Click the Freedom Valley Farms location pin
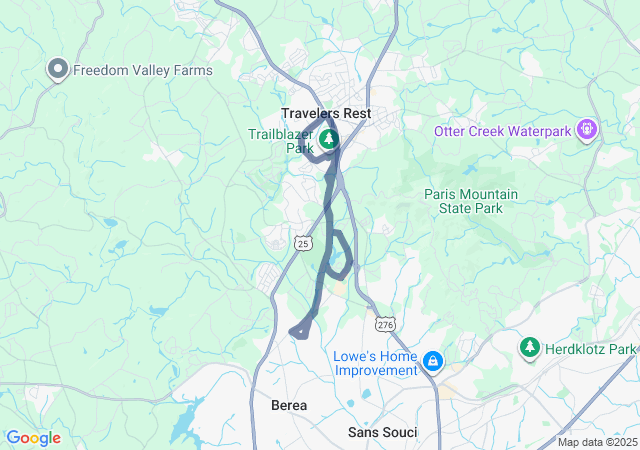This screenshot has height=450, width=640. tap(58, 69)
